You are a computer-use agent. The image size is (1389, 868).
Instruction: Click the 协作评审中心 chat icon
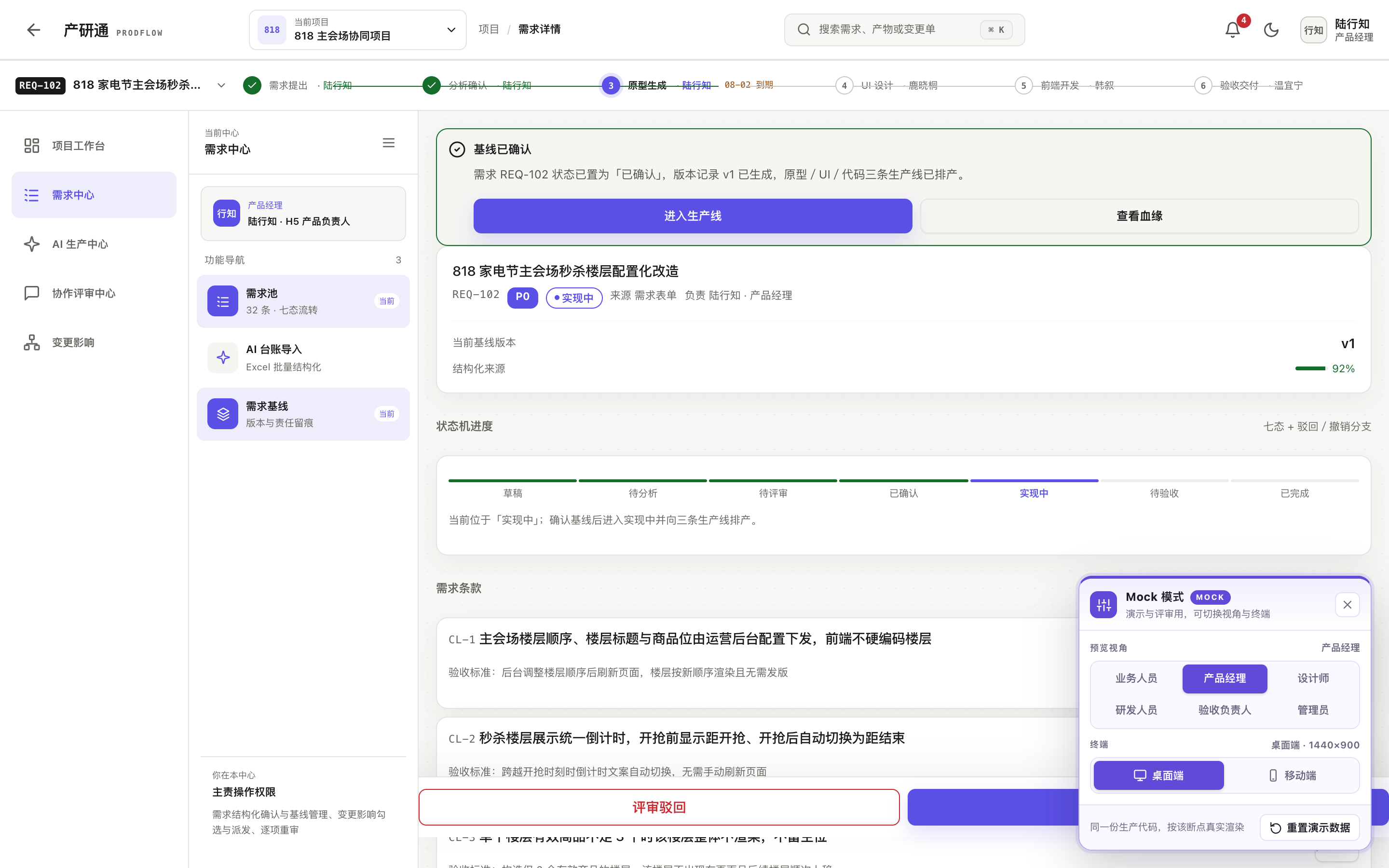31,293
